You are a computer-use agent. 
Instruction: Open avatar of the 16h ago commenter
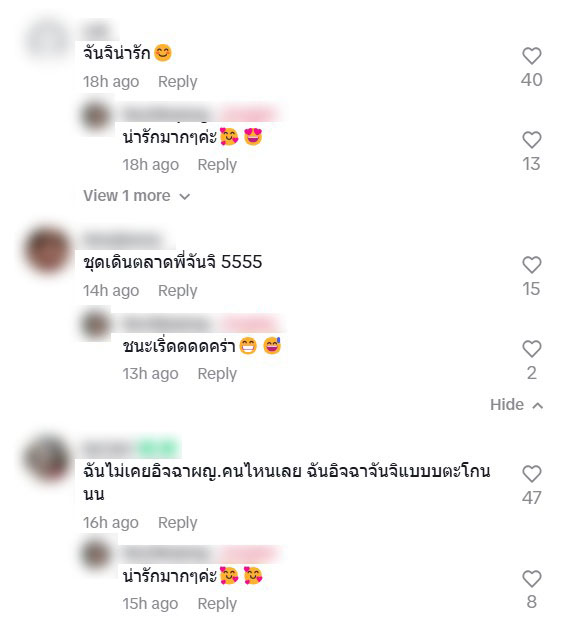[x=47, y=458]
